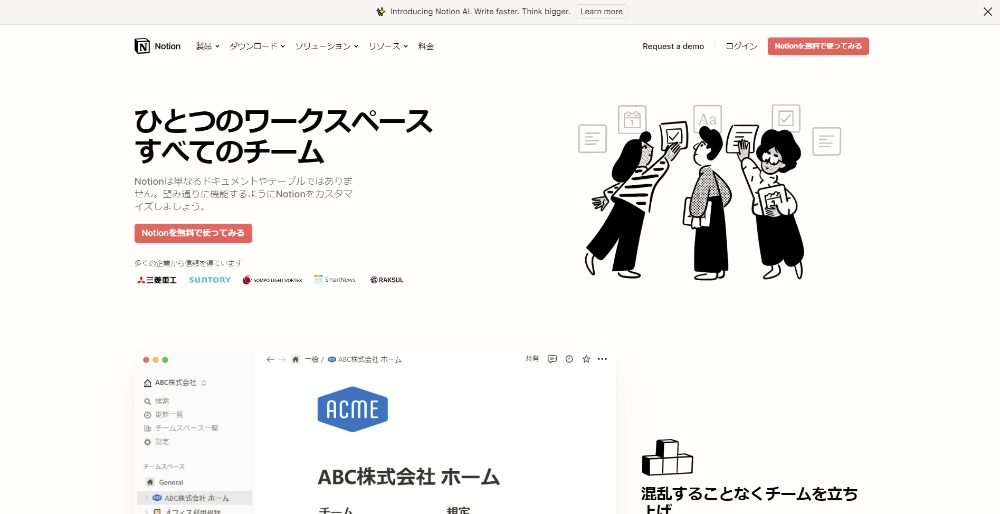Click the hero illustration of three people

(x=709, y=191)
